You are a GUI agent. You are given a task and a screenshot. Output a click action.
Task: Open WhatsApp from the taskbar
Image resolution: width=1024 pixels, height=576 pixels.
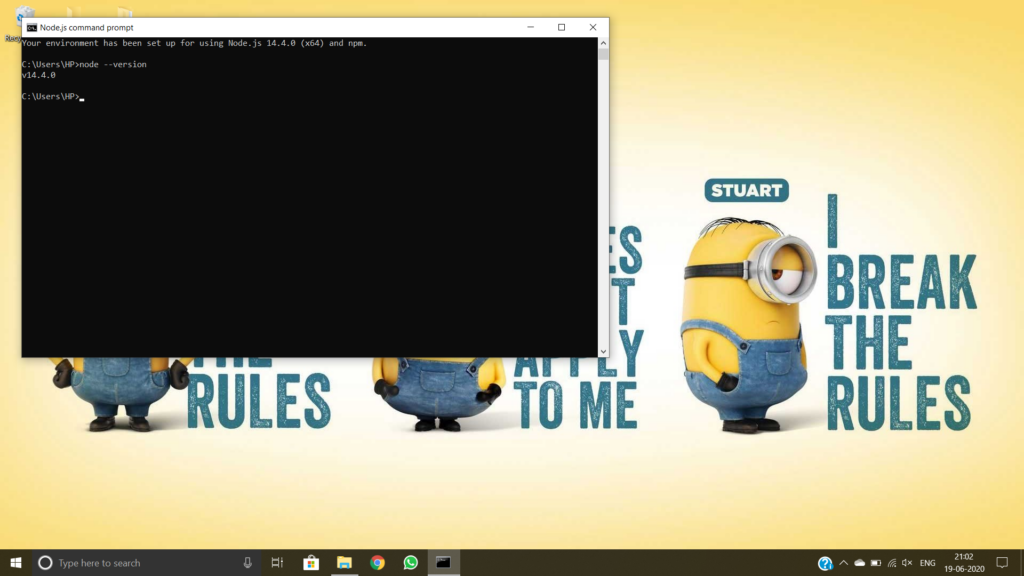coord(411,562)
